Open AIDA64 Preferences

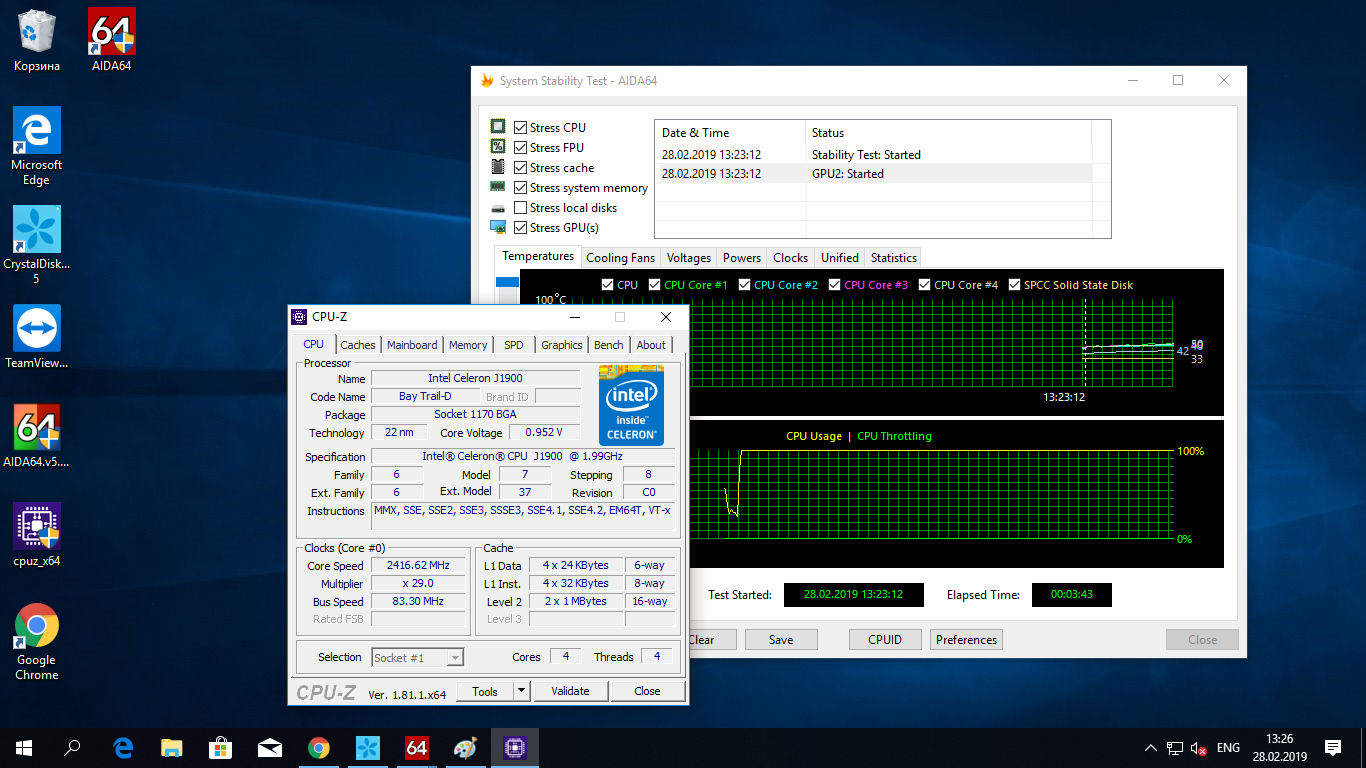(x=966, y=640)
